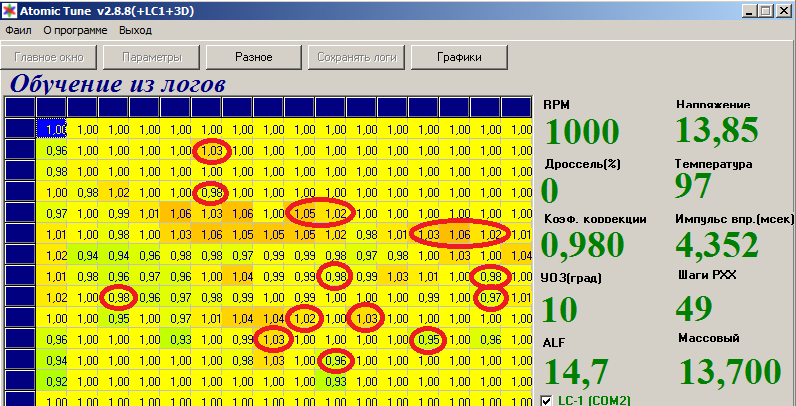Screen dimensions: 796x406
Task: Click the Выход menu item
Action: tap(135, 30)
